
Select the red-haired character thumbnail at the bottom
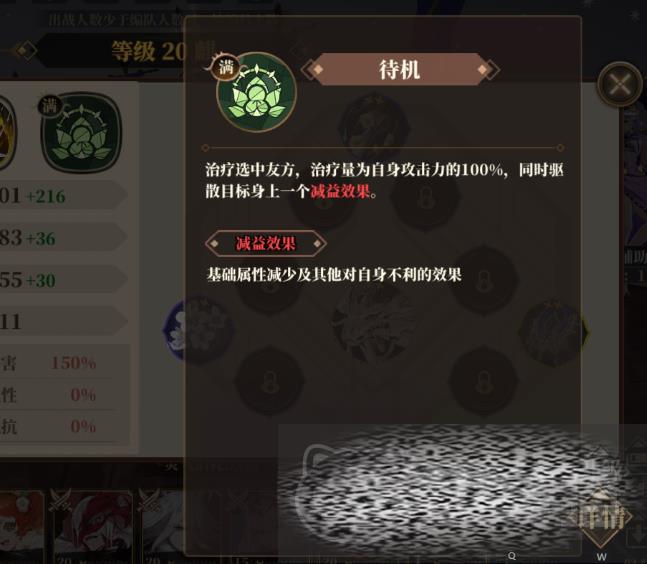tap(92, 526)
